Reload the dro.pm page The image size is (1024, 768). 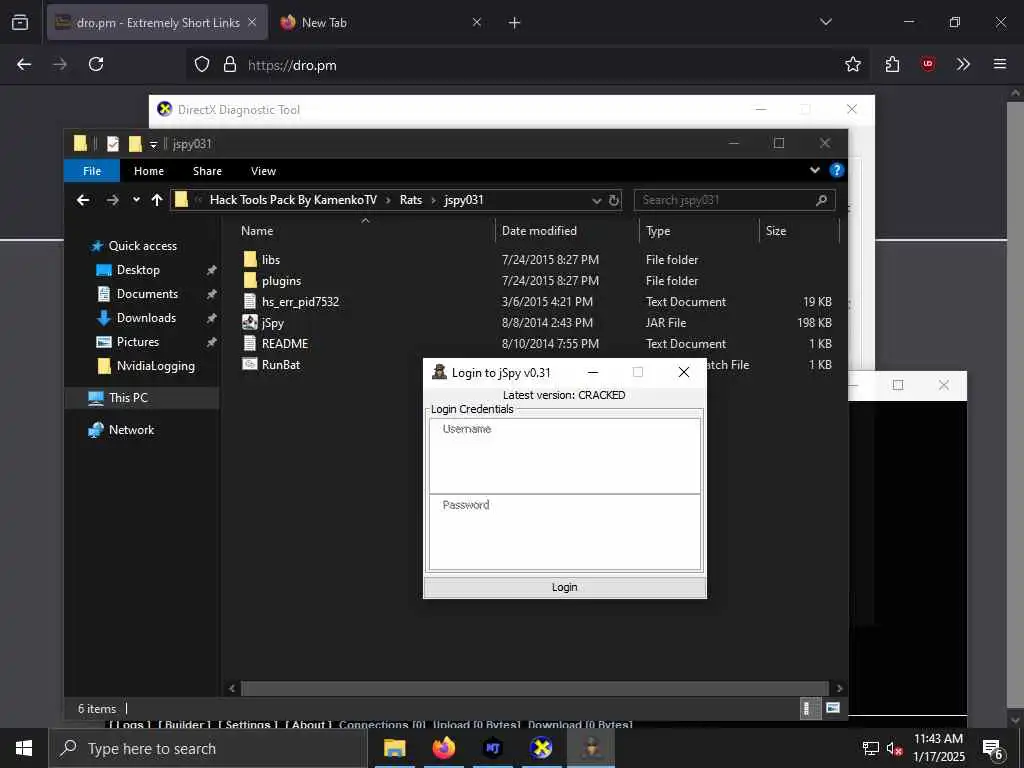coord(96,64)
